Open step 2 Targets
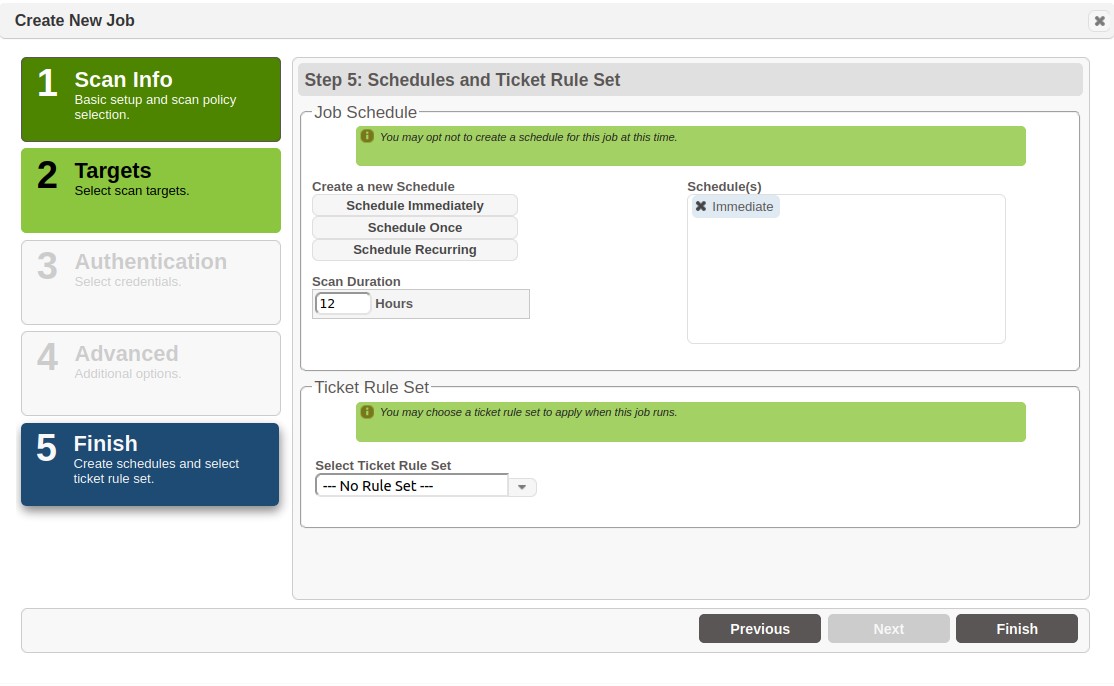Screen dimensions: 1114x686 click(151, 190)
